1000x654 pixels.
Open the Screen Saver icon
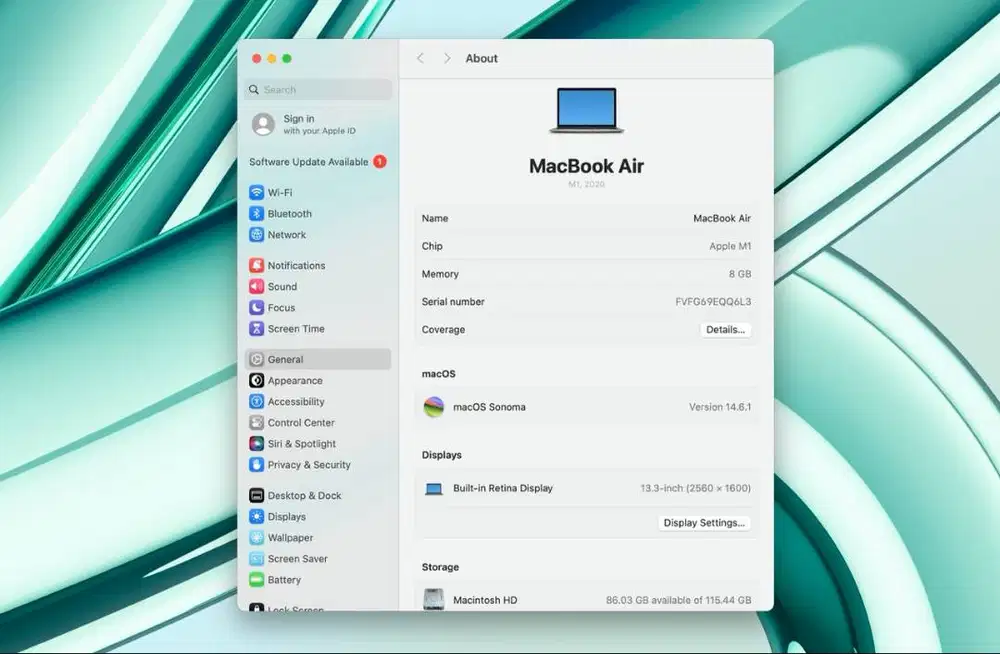click(256, 558)
